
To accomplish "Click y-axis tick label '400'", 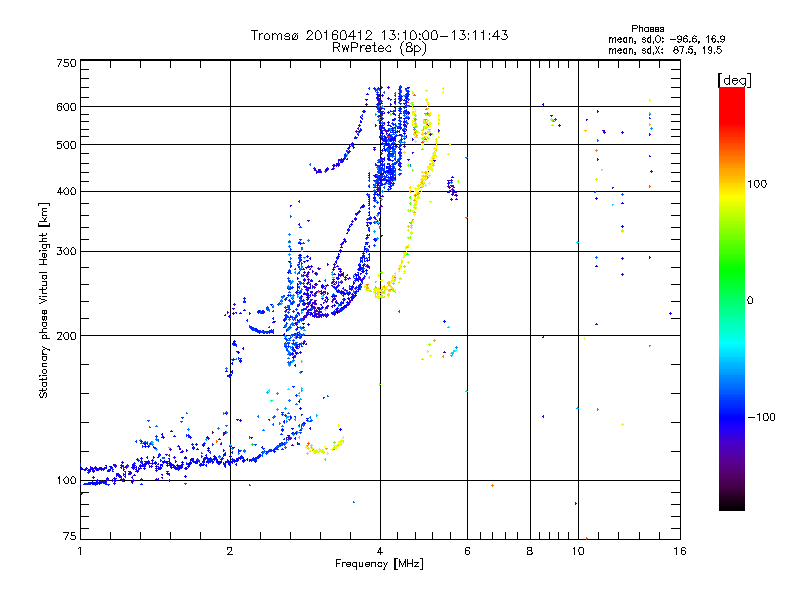I will (67, 192).
